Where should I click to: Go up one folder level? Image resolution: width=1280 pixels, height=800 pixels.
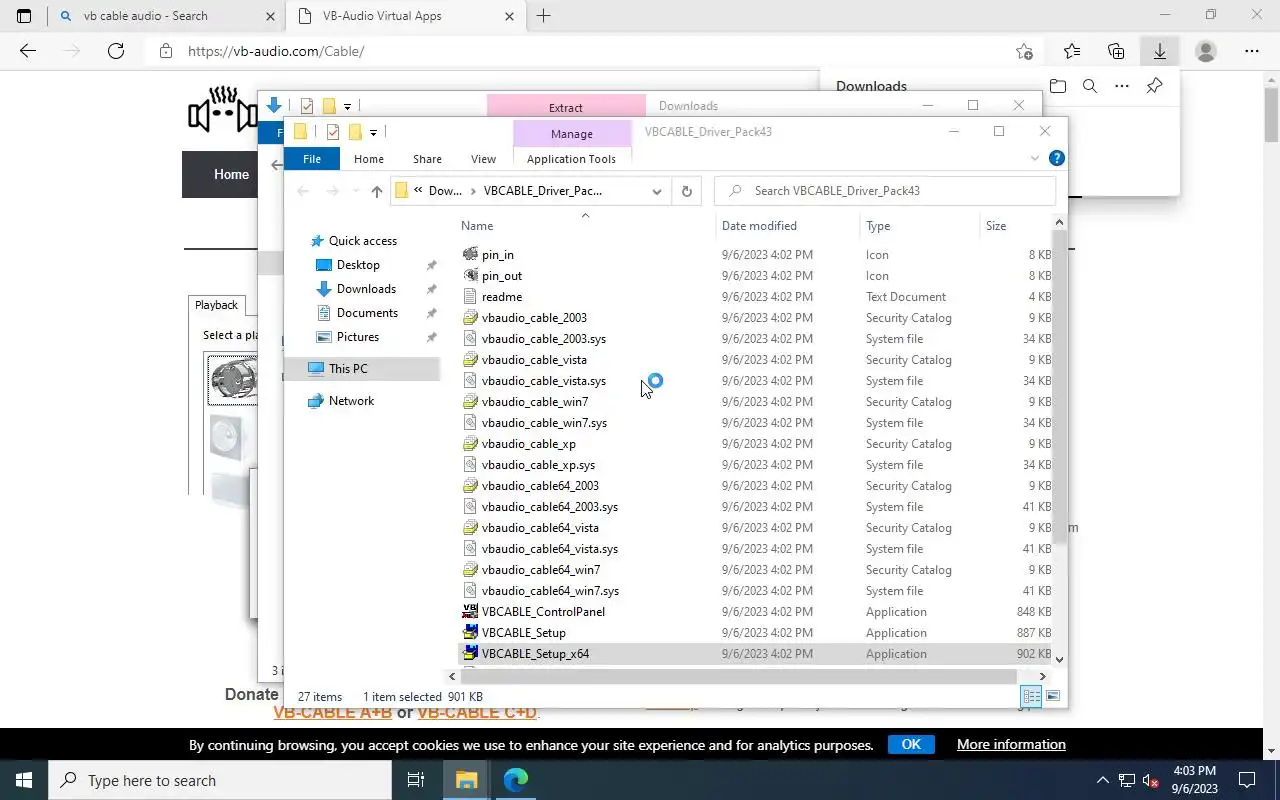[x=376, y=191]
